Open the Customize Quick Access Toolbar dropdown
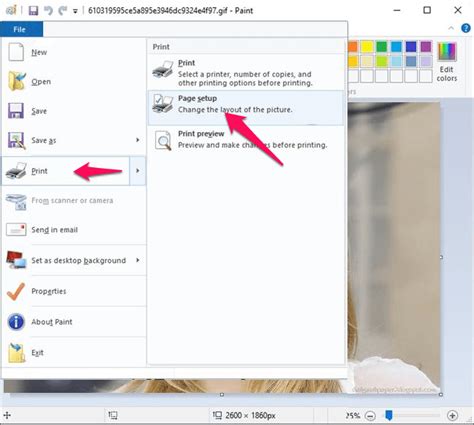The height and width of the screenshot is (425, 474). 75,11
